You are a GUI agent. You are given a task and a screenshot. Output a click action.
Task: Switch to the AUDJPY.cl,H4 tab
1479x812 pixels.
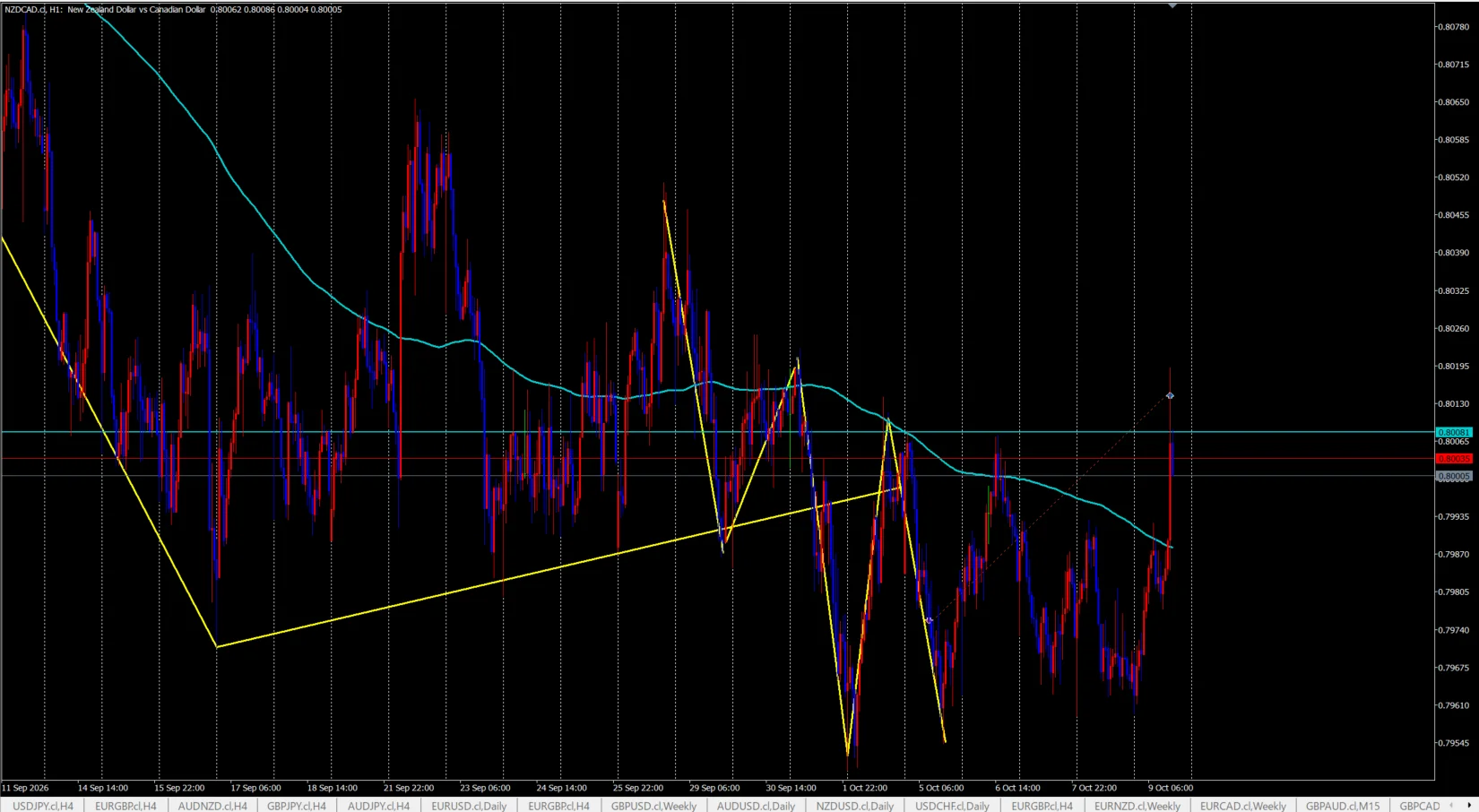pos(378,806)
